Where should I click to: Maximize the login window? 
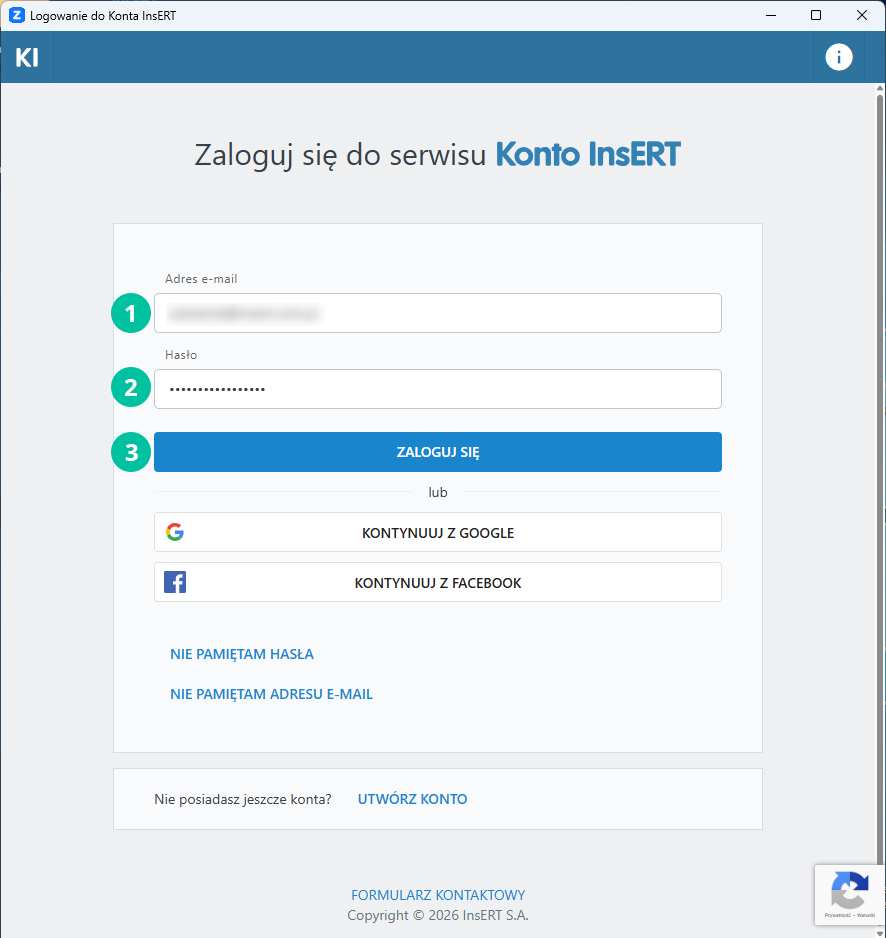click(x=816, y=15)
